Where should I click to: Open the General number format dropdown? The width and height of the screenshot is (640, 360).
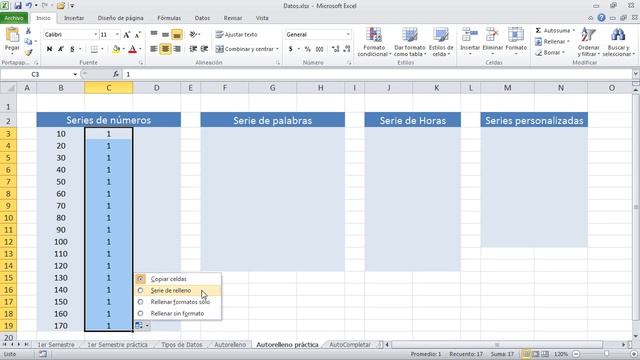pyautogui.click(x=348, y=35)
